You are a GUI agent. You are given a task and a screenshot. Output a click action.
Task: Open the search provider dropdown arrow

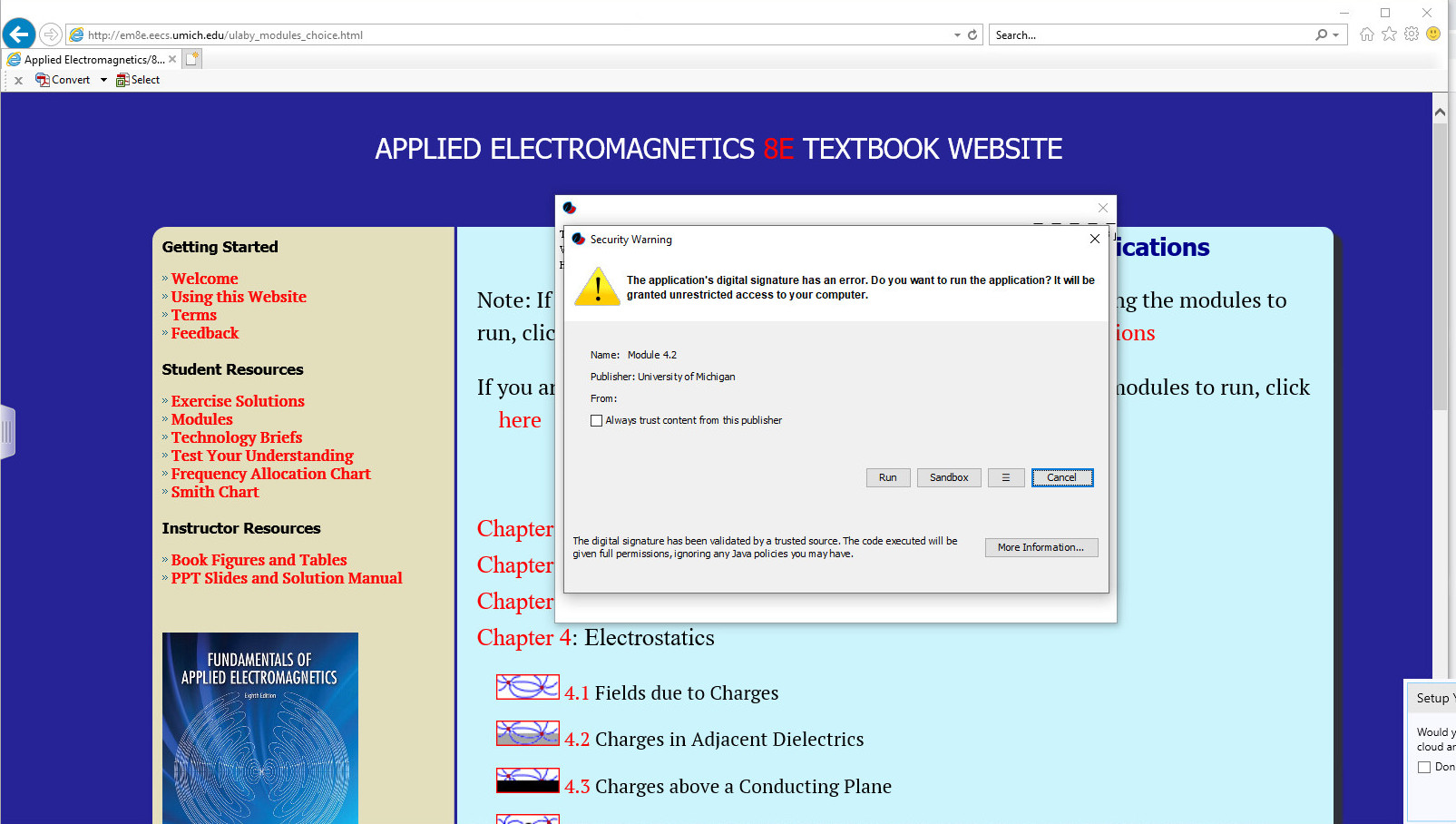tap(1335, 34)
